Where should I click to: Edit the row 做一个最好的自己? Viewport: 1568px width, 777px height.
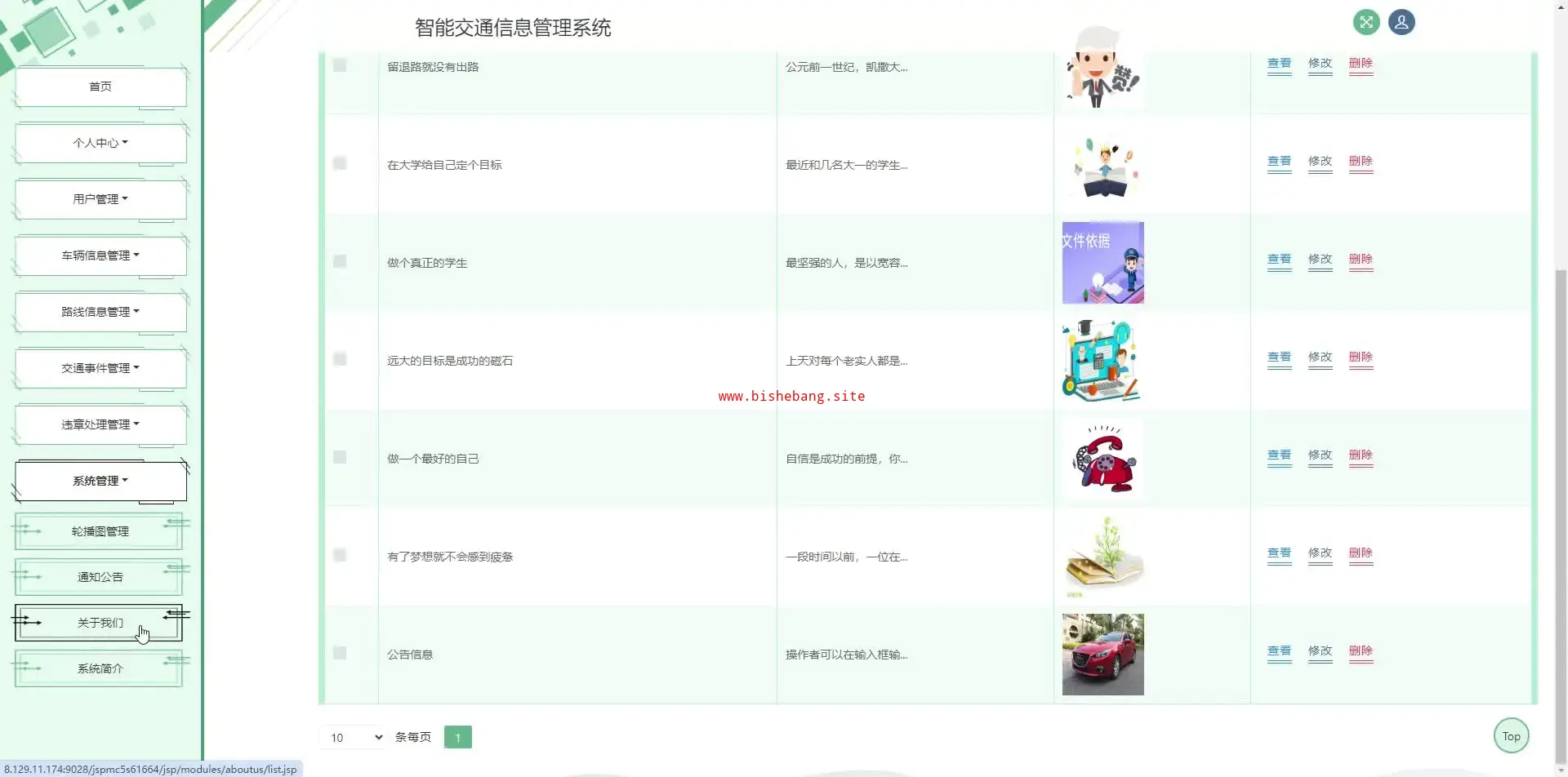(x=1321, y=455)
